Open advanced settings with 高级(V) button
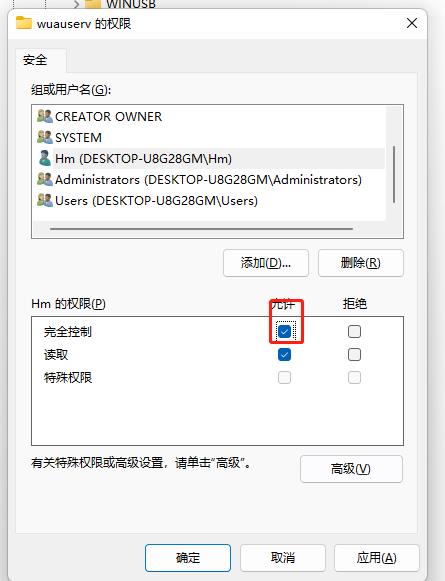Screen dimensions: 445x581 pyautogui.click(x=351, y=469)
